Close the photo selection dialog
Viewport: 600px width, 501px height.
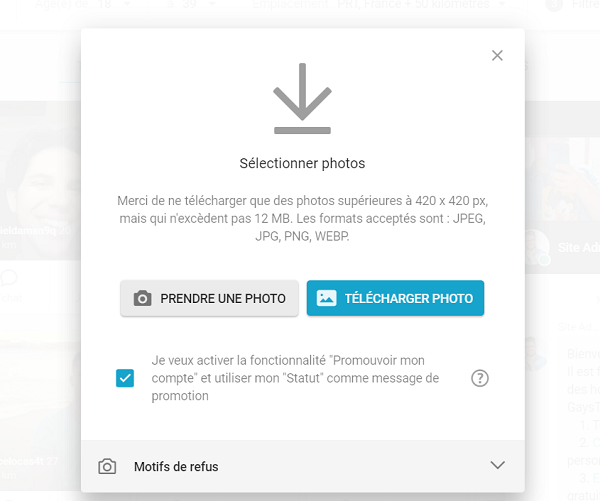[x=497, y=55]
